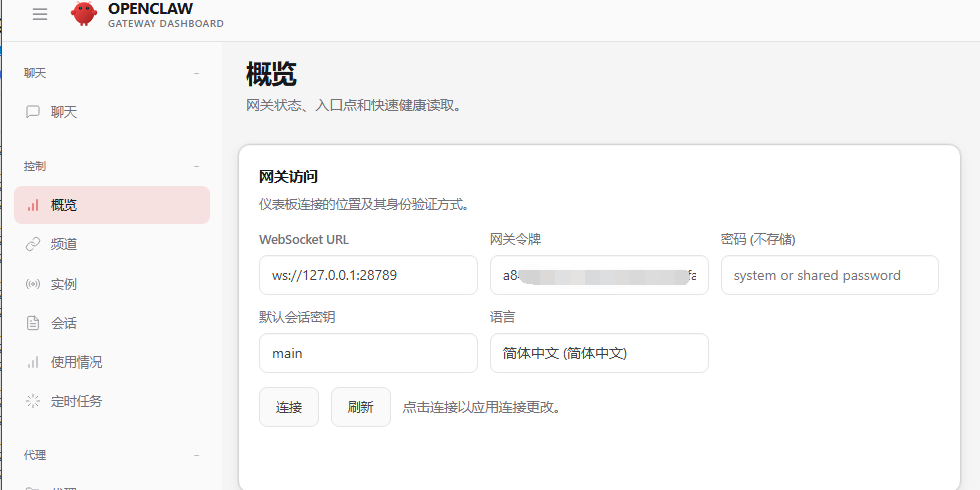
Task: Click the spinner icon beside 定时任务
Action: pyautogui.click(x=33, y=401)
